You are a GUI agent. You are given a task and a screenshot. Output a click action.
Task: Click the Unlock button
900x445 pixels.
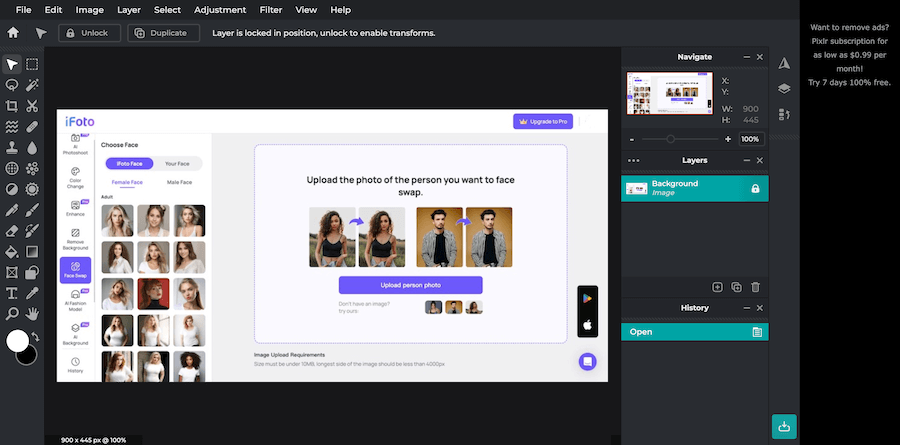[x=90, y=33]
